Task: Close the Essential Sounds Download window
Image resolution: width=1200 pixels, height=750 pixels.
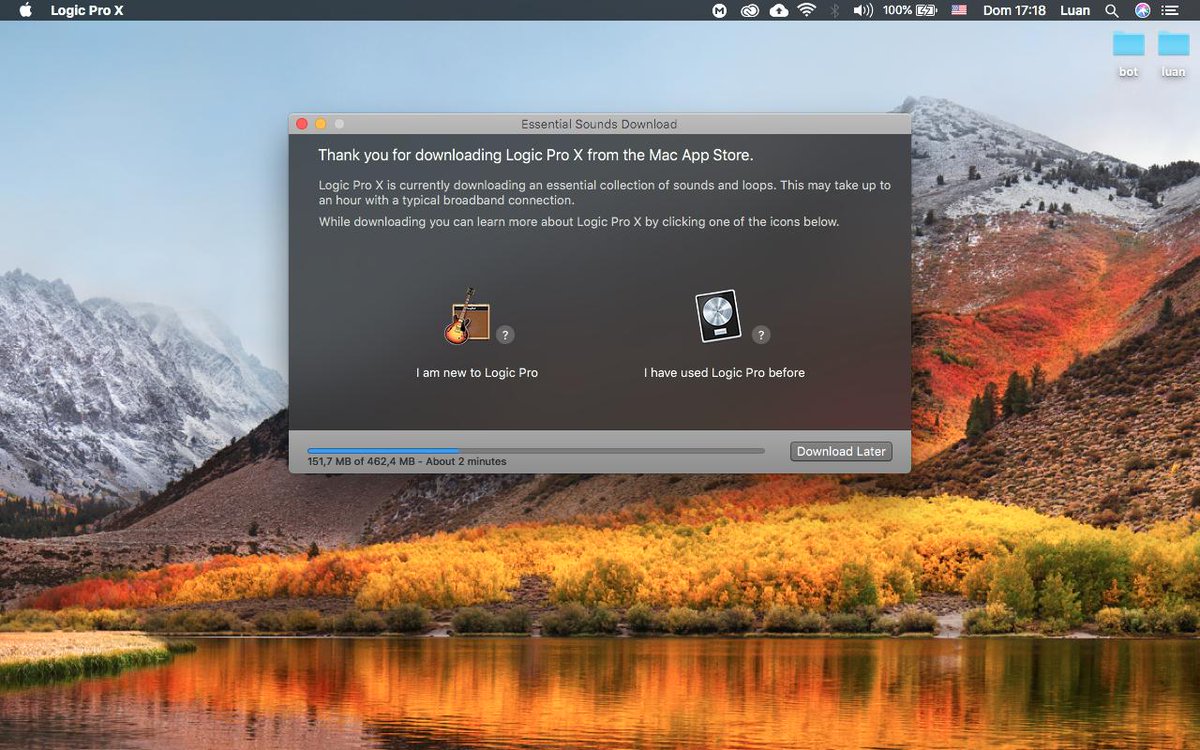Action: coord(302,124)
